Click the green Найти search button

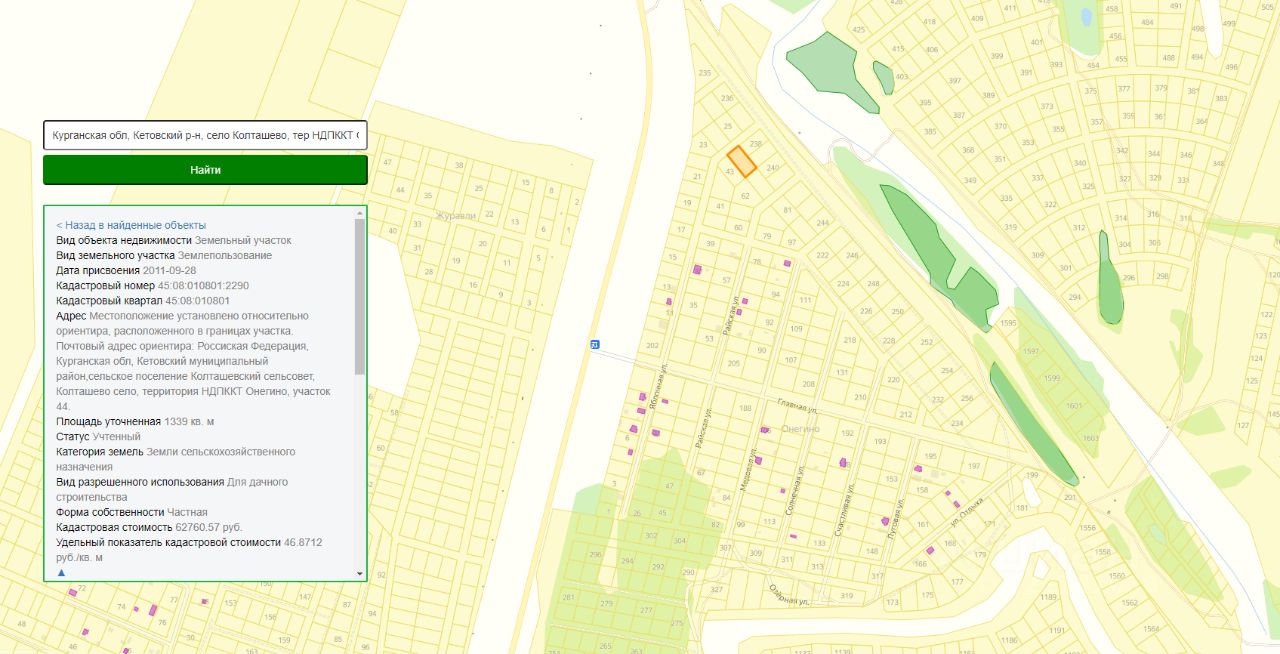click(205, 170)
